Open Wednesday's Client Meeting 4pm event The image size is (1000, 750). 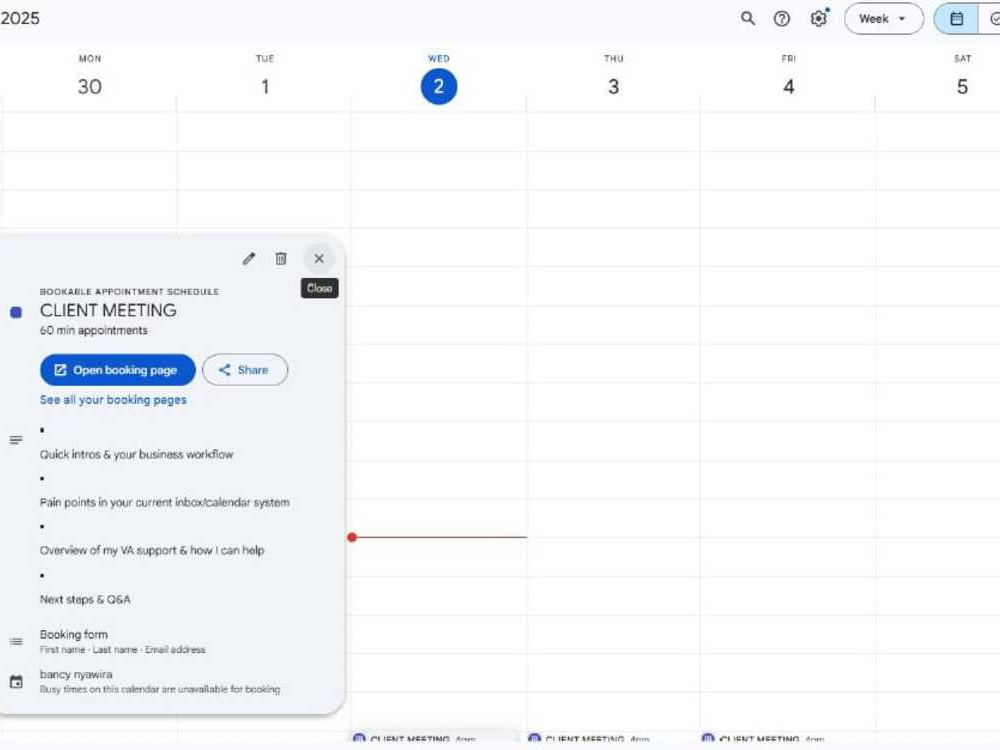point(438,737)
